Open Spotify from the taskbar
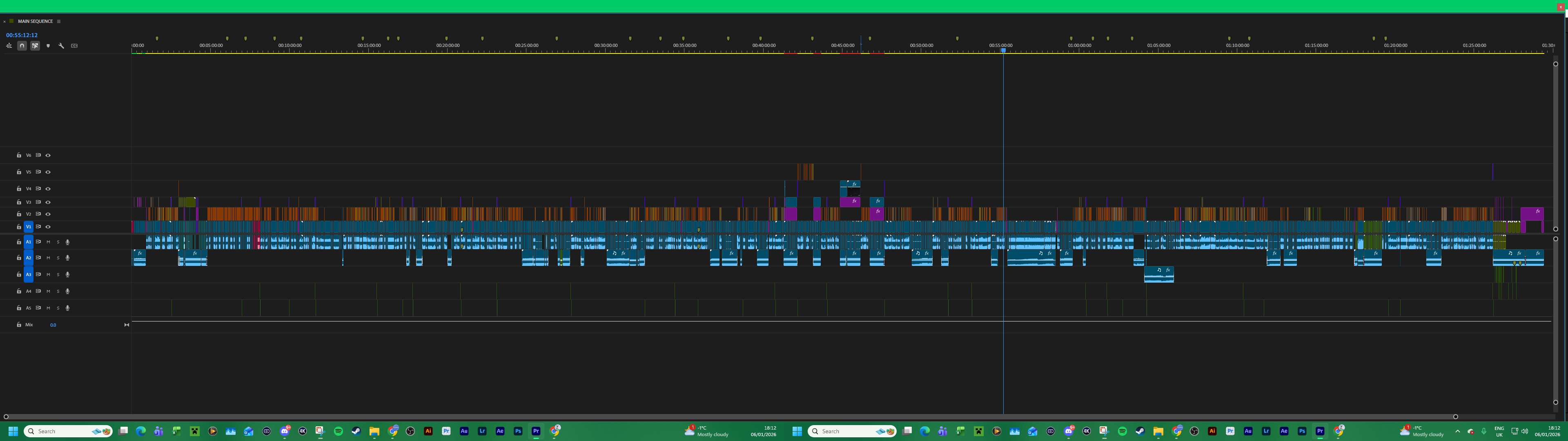The height and width of the screenshot is (441, 1568). [339, 431]
